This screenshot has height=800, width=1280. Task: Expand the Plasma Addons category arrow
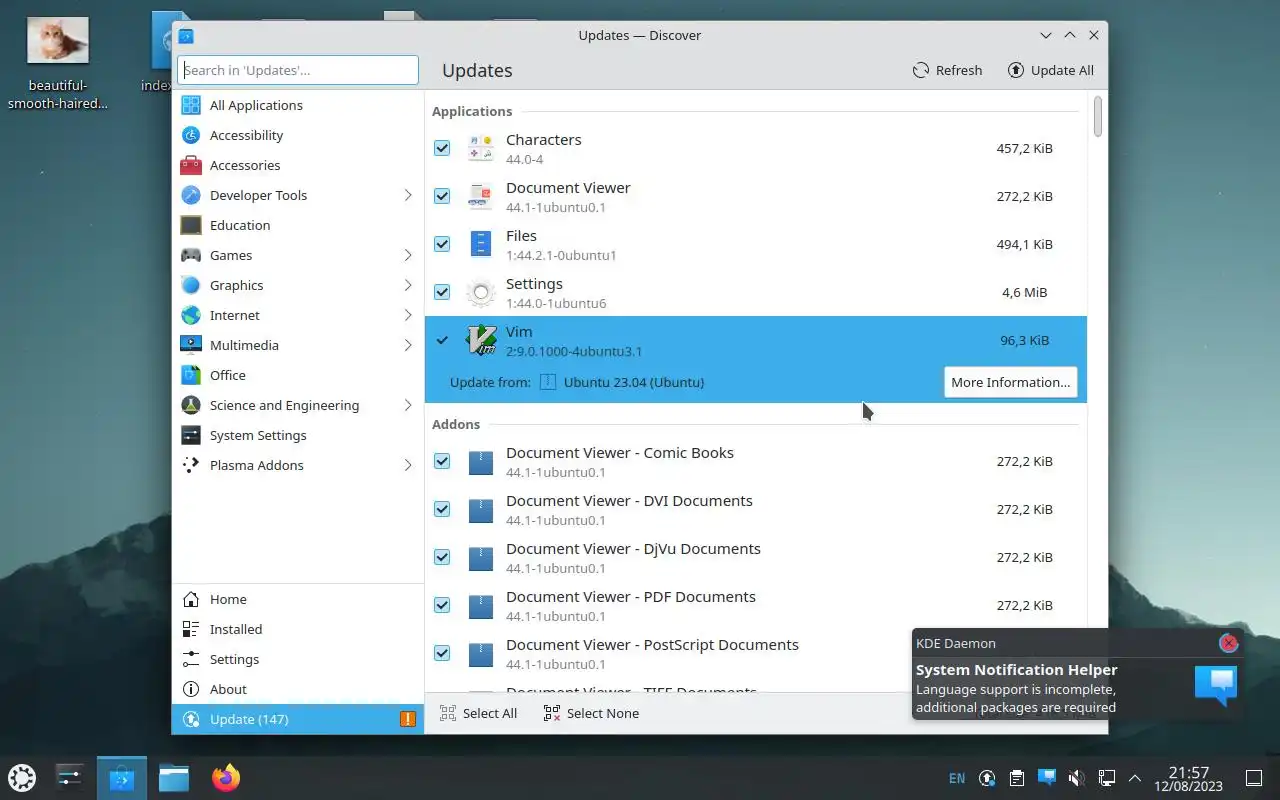coord(408,465)
